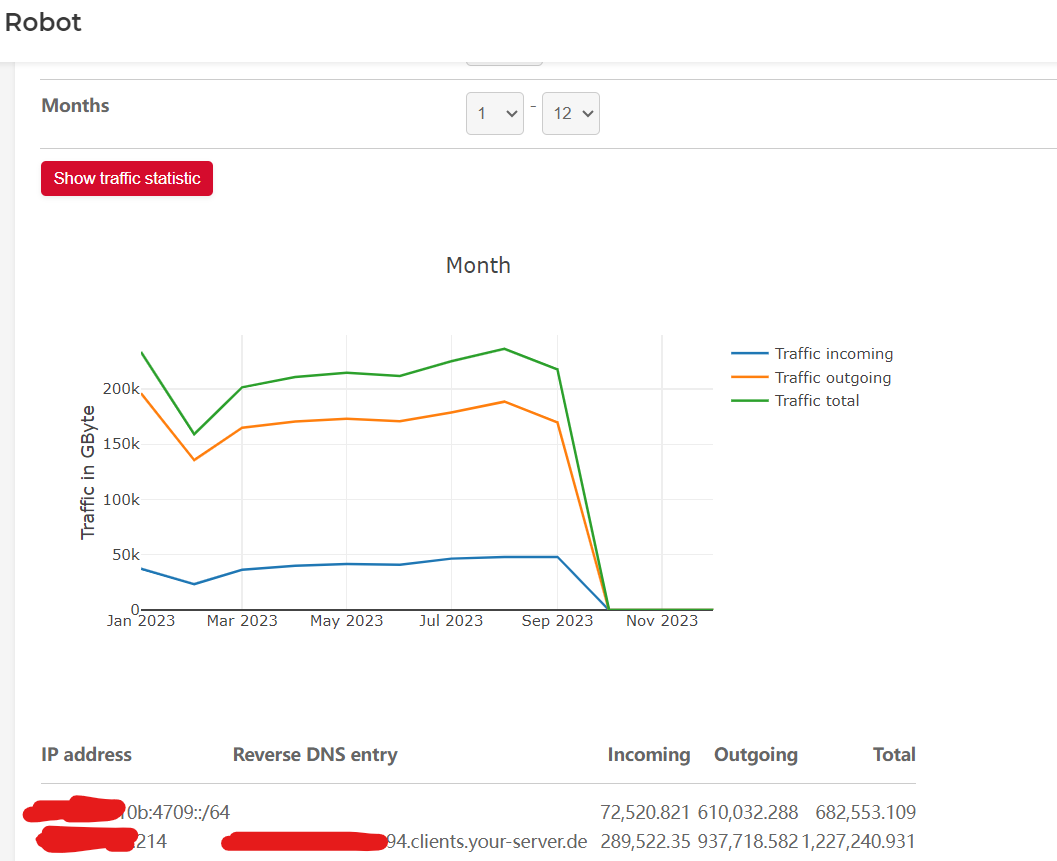
Task: Toggle the Traffic incoming legend entry
Action: [833, 354]
